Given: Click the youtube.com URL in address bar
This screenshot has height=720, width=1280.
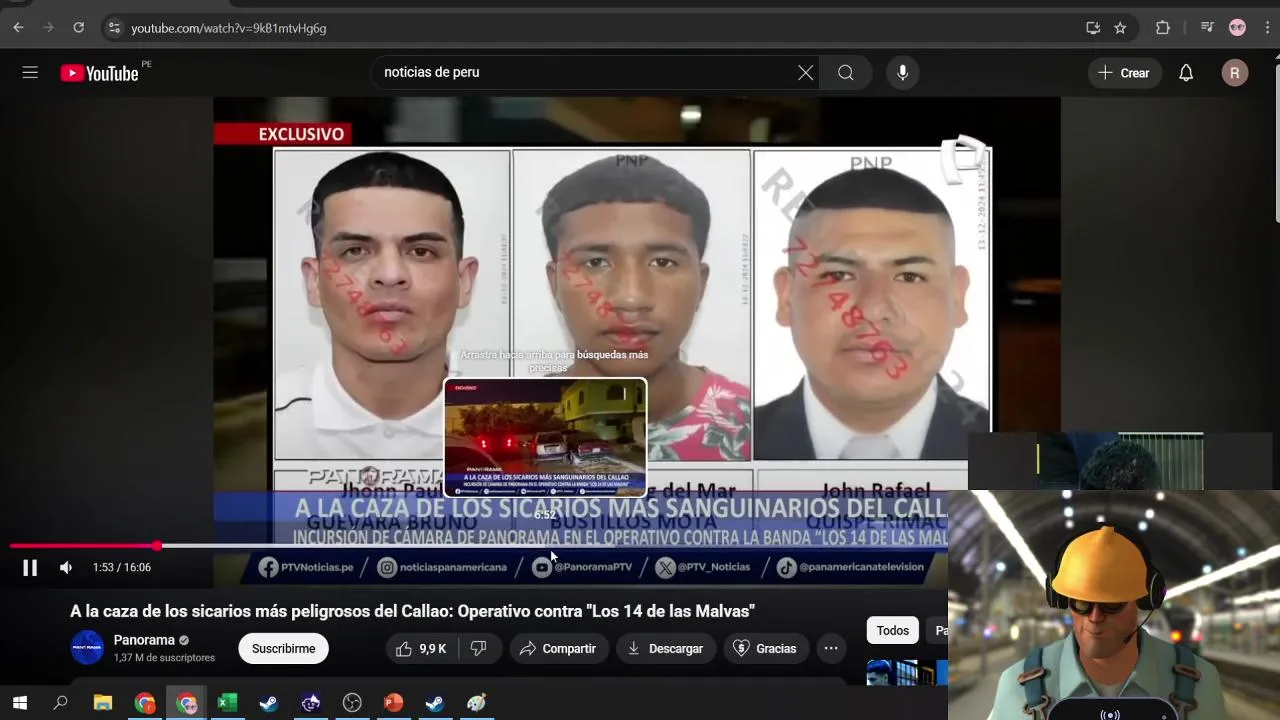Looking at the screenshot, I should pyautogui.click(x=229, y=28).
